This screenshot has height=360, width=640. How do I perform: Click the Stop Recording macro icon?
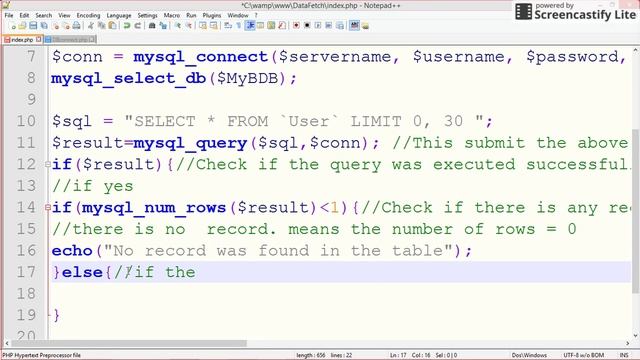click(x=307, y=26)
